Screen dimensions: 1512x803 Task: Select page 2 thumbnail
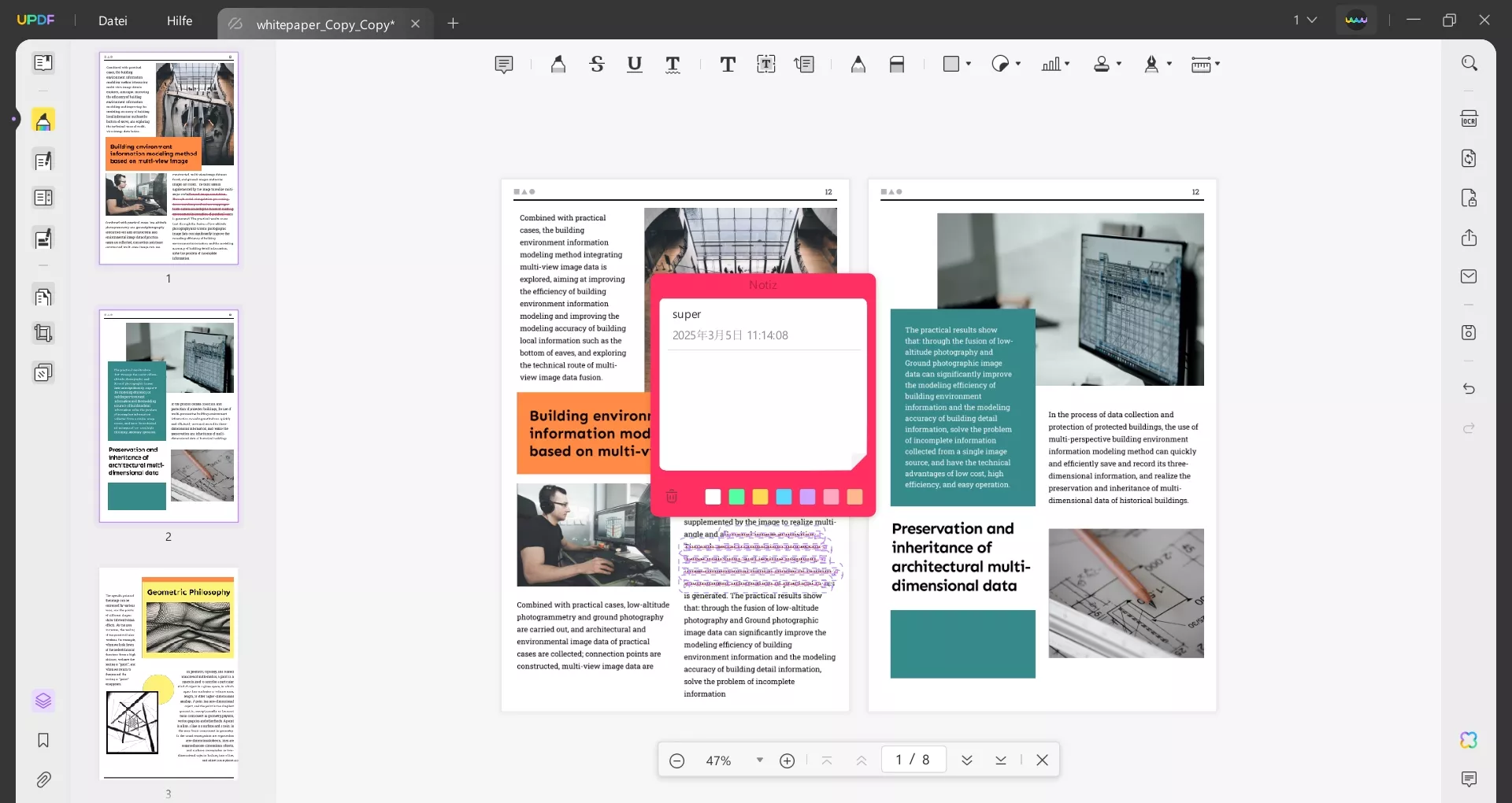169,416
